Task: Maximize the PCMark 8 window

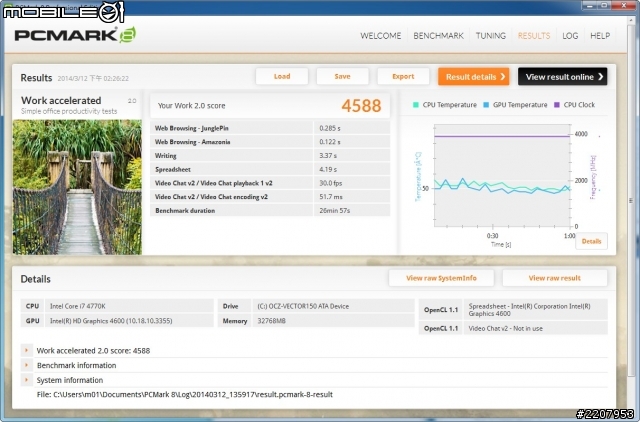Action: 604,5
